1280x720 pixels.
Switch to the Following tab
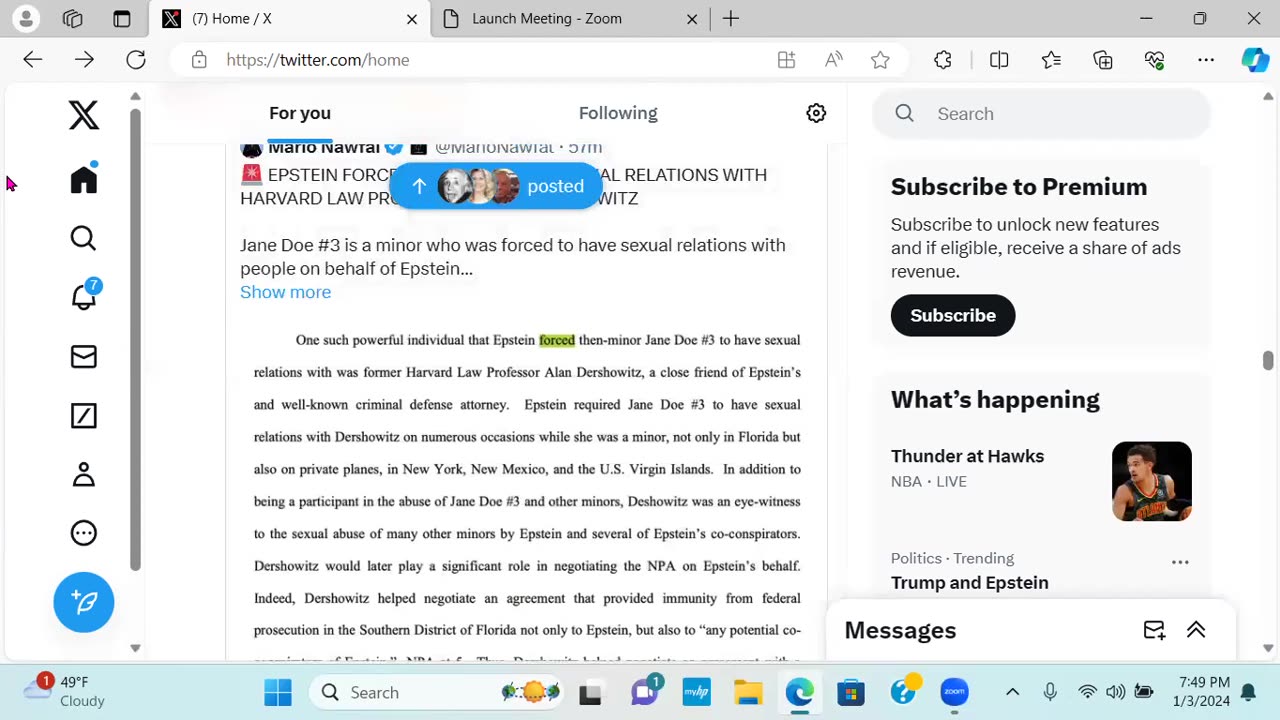coord(618,113)
